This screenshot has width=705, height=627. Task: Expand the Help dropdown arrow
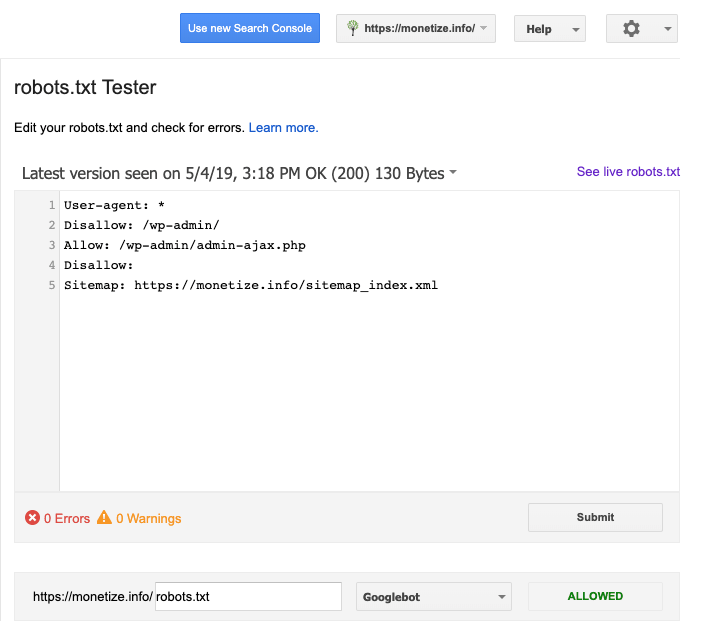pos(576,30)
